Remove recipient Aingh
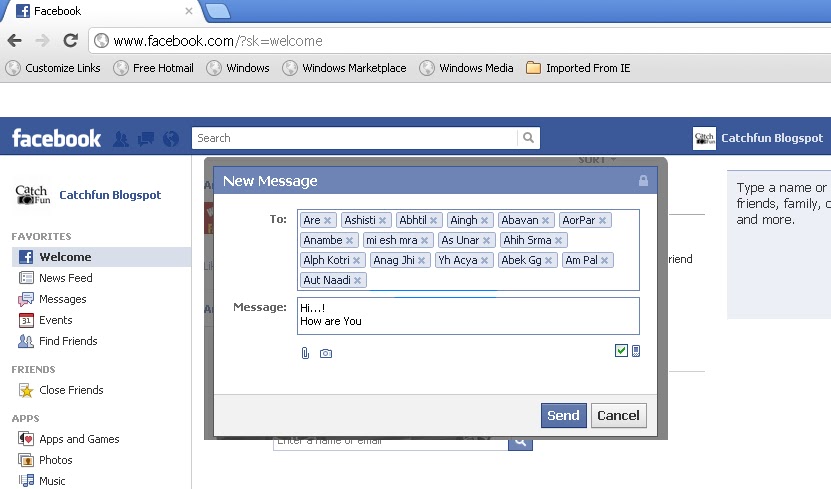Image resolution: width=831 pixels, height=489 pixels. point(484,220)
